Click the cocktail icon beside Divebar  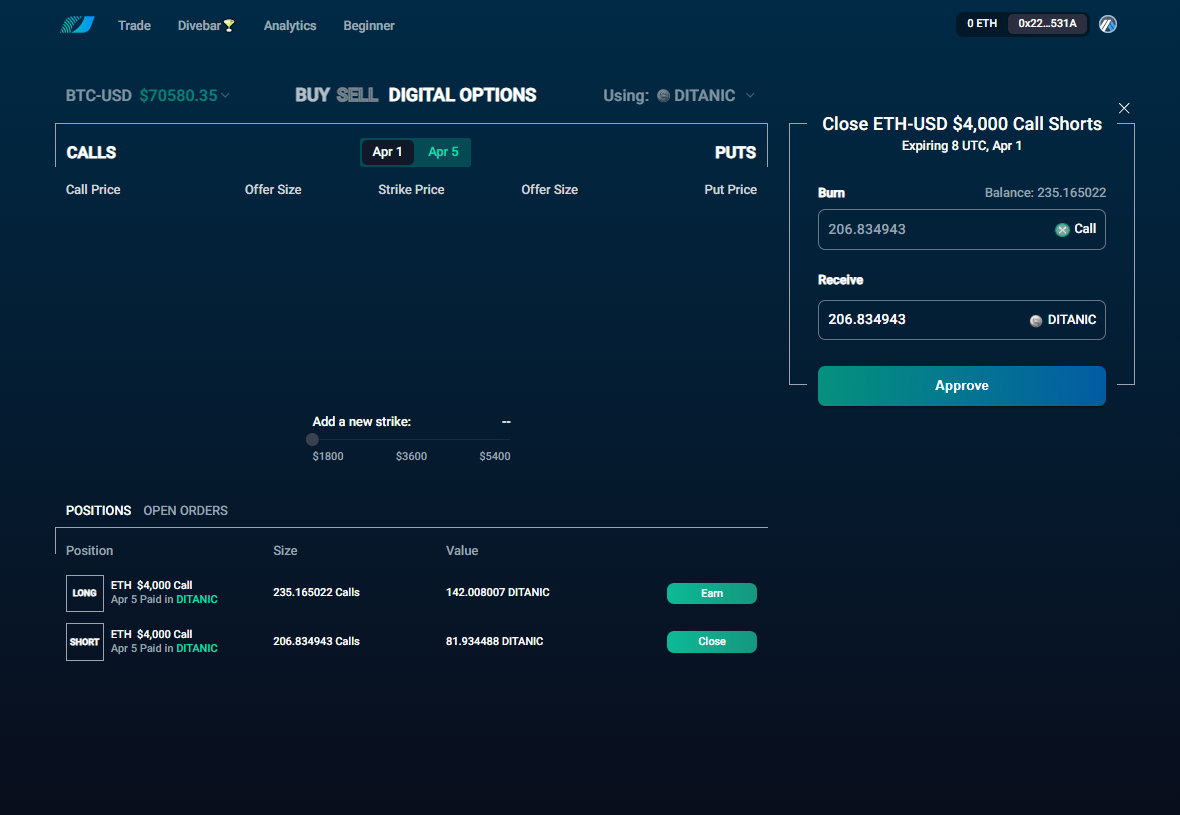229,25
